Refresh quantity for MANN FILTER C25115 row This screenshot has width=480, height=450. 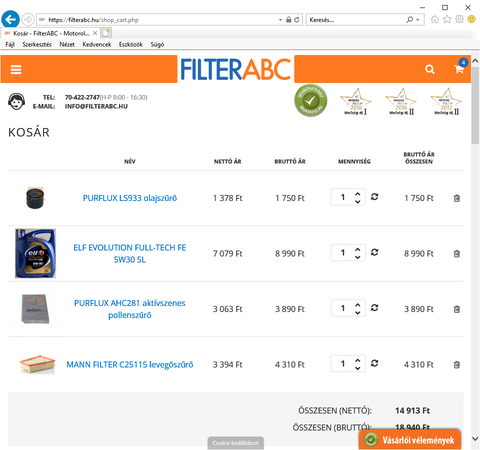[x=374, y=363]
